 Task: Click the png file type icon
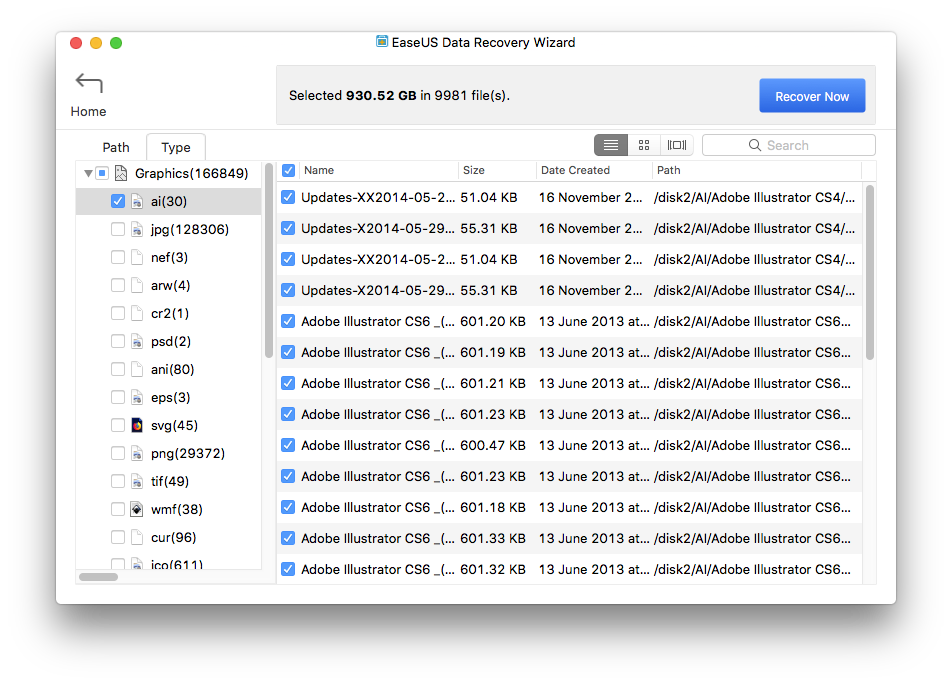click(137, 453)
